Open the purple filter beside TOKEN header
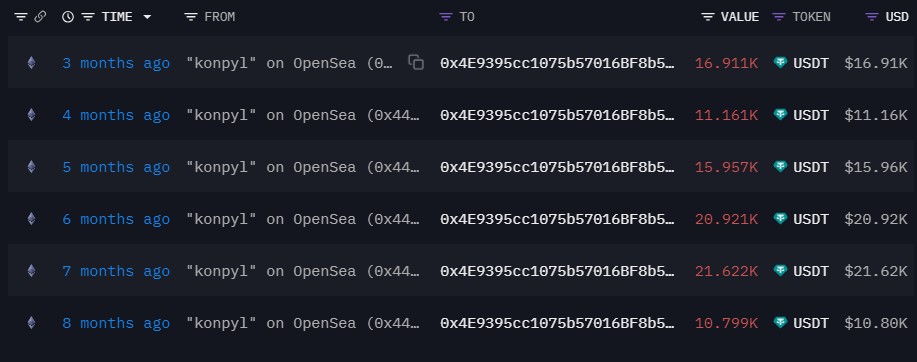 [x=778, y=17]
